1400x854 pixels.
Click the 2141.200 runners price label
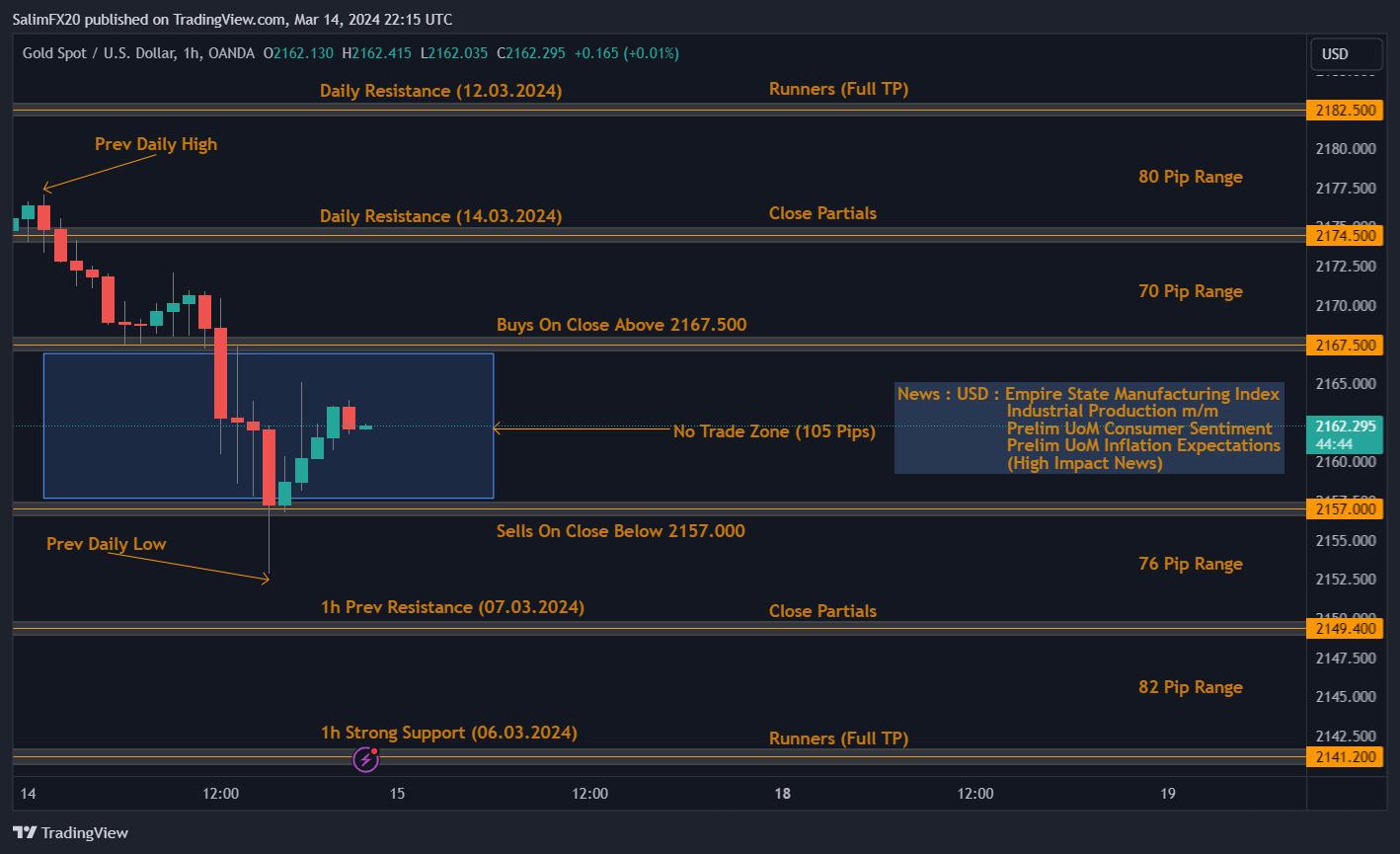[1345, 756]
